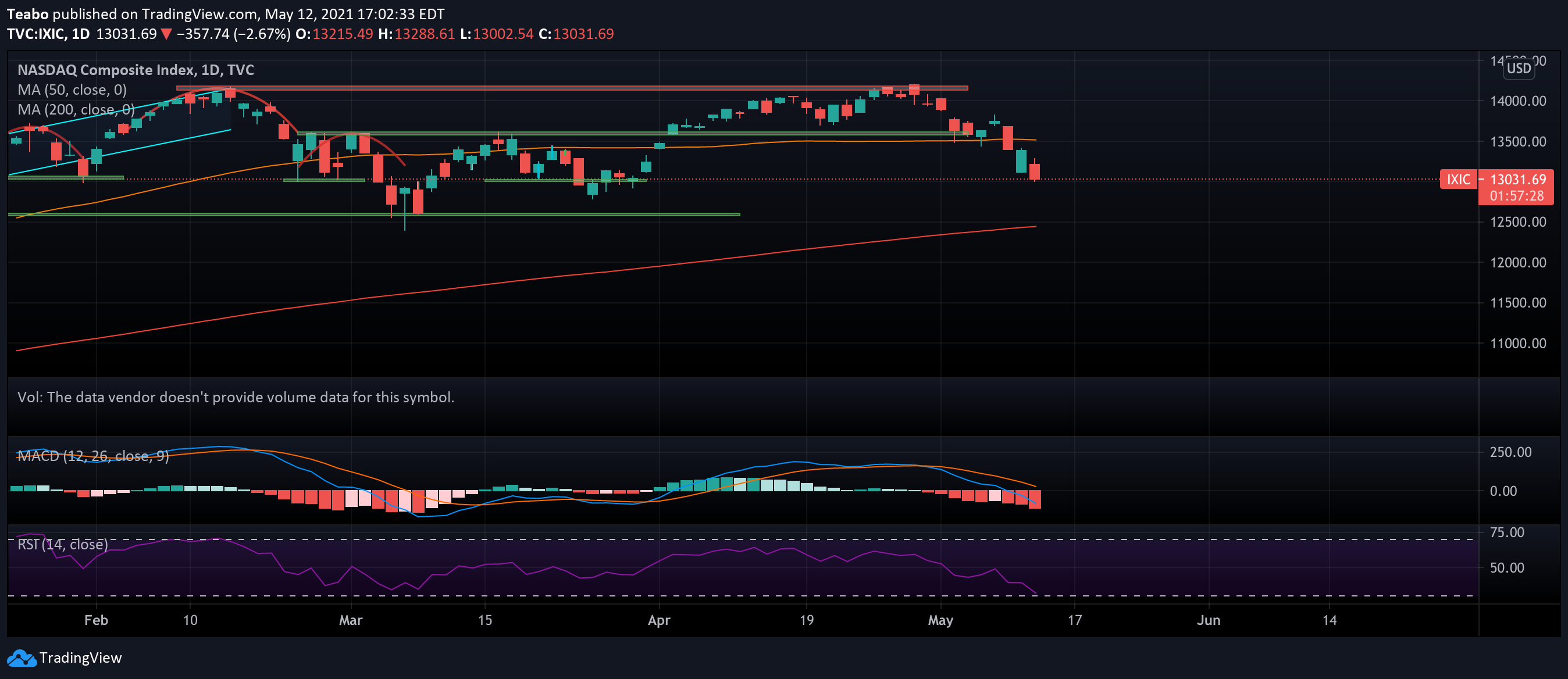Viewport: 1568px width, 679px height.
Task: Click the 01:57:28 countdown timer
Action: [x=1517, y=196]
